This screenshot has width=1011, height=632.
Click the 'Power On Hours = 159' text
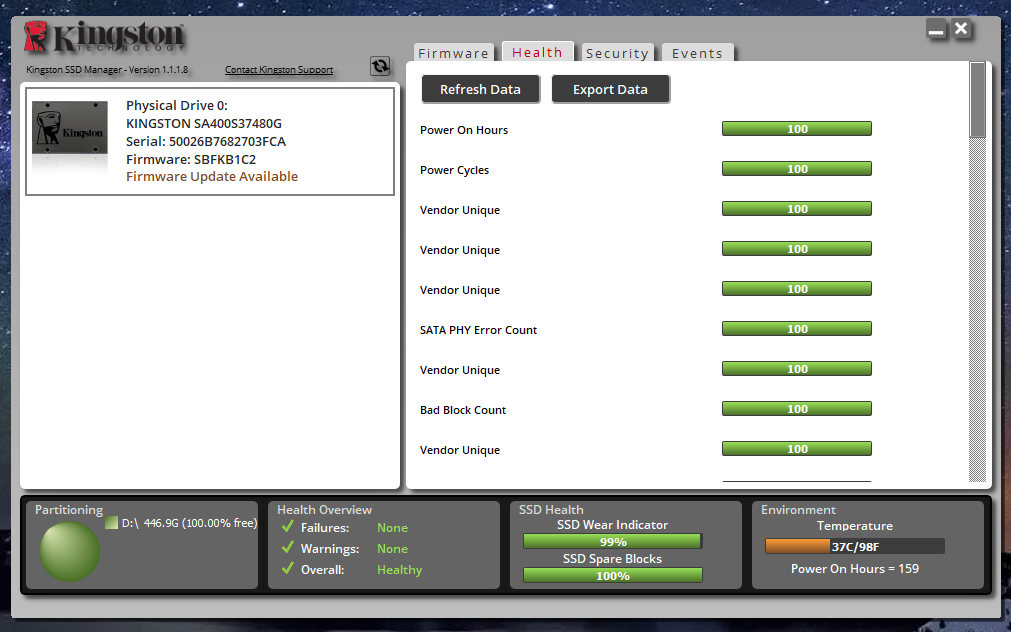pyautogui.click(x=854, y=569)
